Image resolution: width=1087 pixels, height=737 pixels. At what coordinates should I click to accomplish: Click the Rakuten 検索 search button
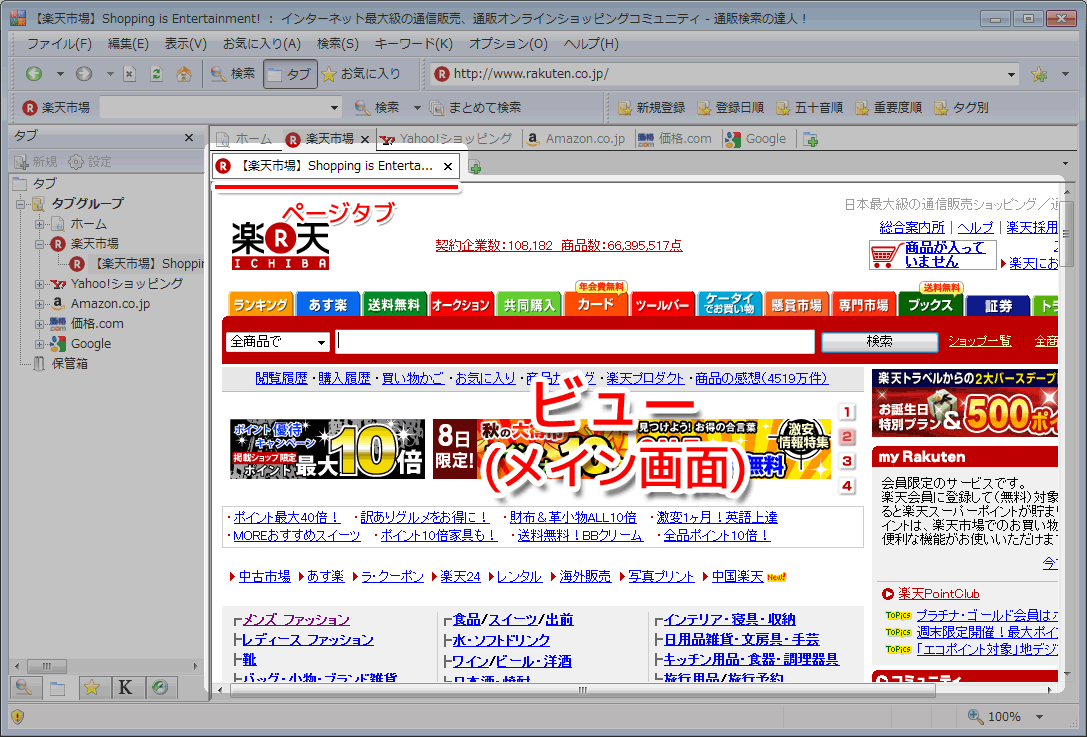[x=879, y=342]
